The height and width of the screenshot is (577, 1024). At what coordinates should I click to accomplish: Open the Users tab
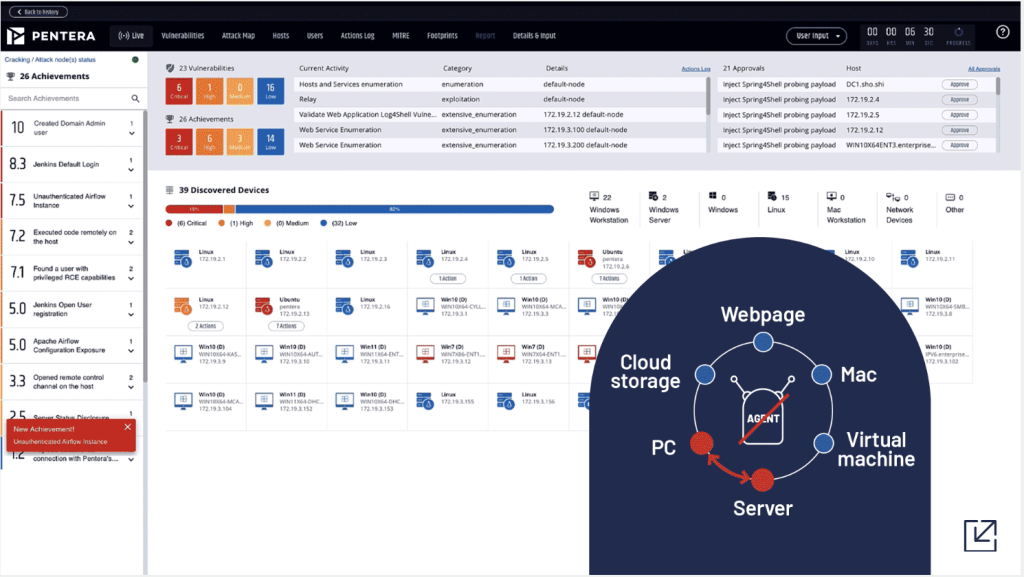(x=315, y=36)
